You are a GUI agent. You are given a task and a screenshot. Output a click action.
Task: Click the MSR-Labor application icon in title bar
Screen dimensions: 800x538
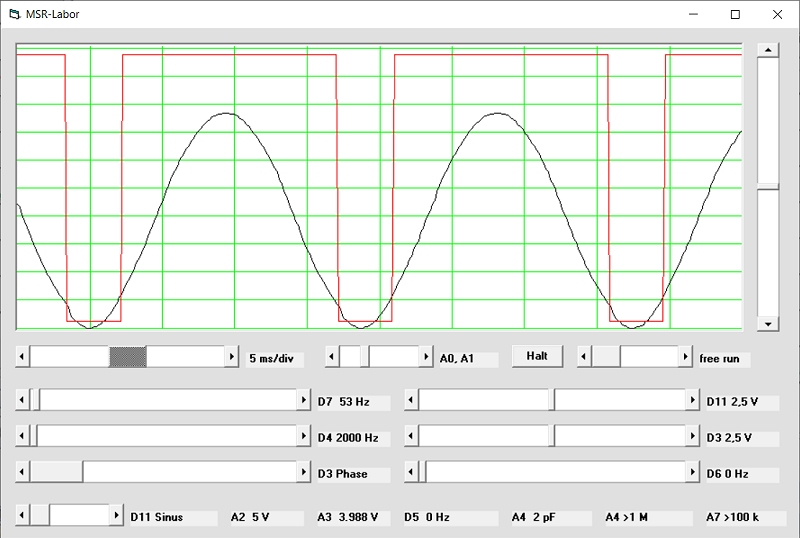13,14
